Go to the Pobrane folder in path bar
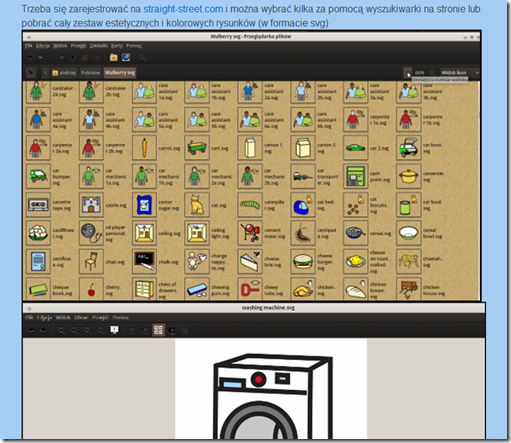Viewport: 511px width, 443px height. pos(90,73)
